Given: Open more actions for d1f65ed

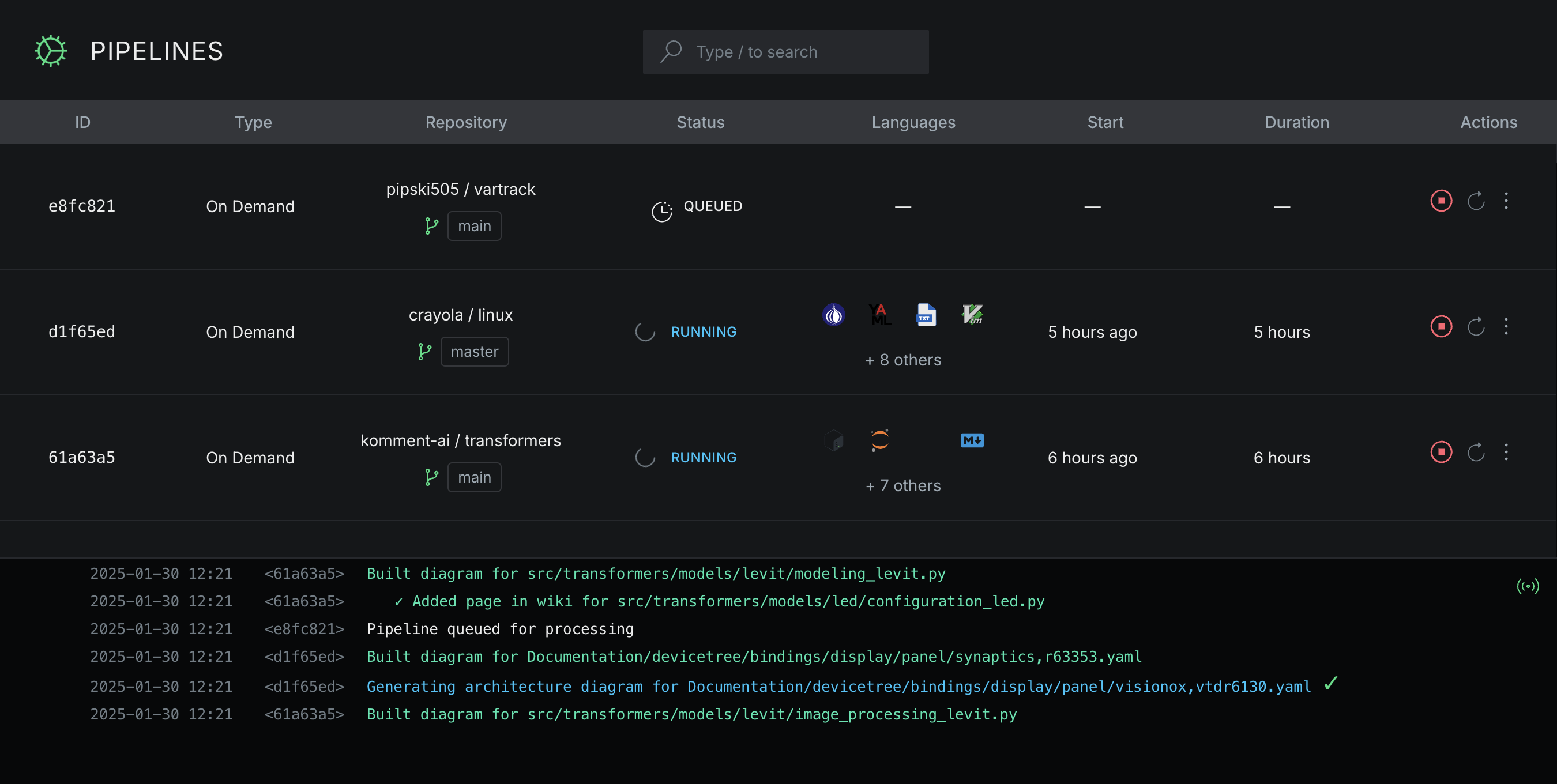Looking at the screenshot, I should pyautogui.click(x=1506, y=326).
